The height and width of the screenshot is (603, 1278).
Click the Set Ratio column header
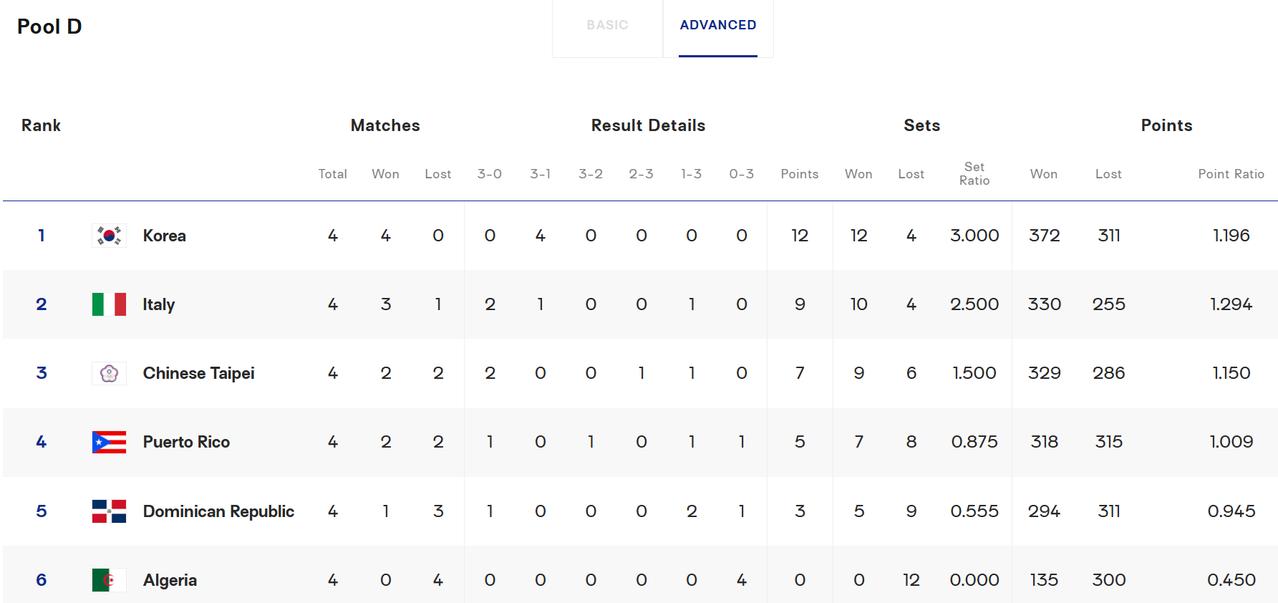coord(974,174)
